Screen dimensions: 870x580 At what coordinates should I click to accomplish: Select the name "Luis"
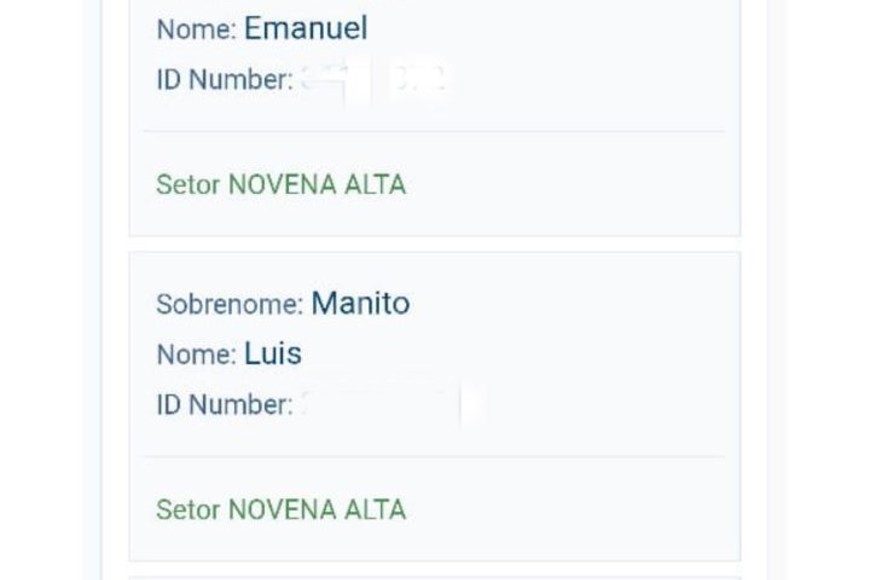point(272,353)
